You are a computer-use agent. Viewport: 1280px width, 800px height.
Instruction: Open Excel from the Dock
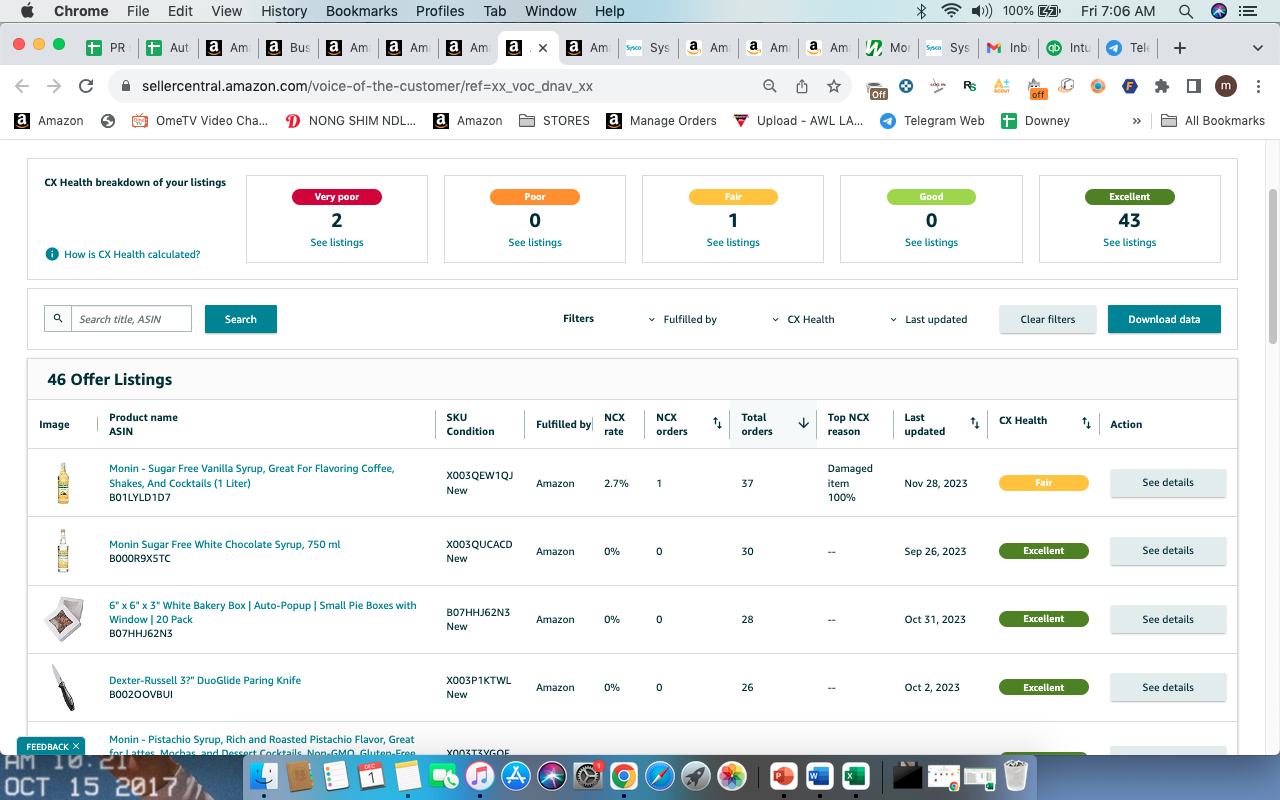click(855, 775)
